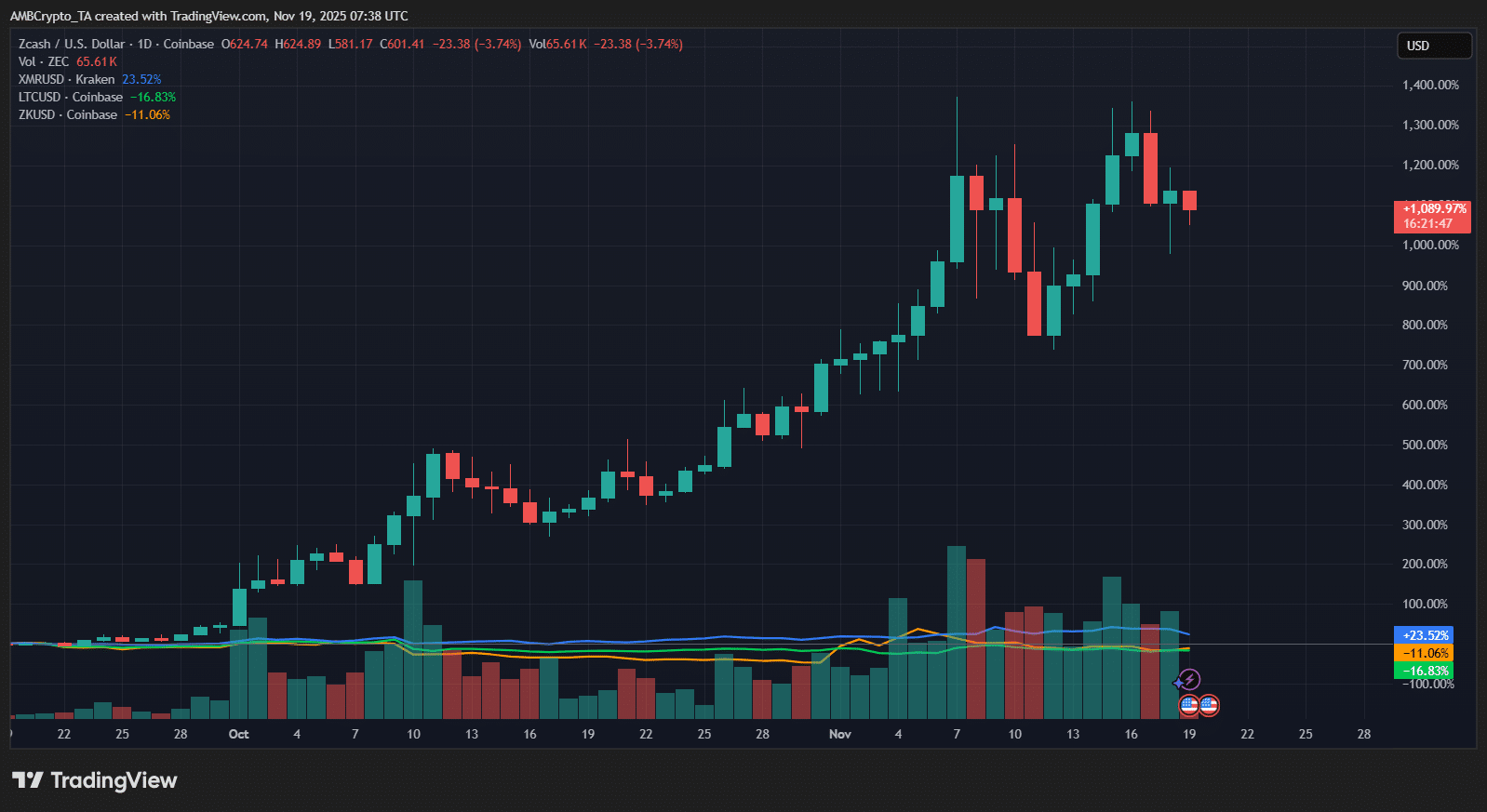The width and height of the screenshot is (1487, 812).
Task: Click the AMBCrypto_TA created with TradingView.com header
Action: click(x=208, y=16)
